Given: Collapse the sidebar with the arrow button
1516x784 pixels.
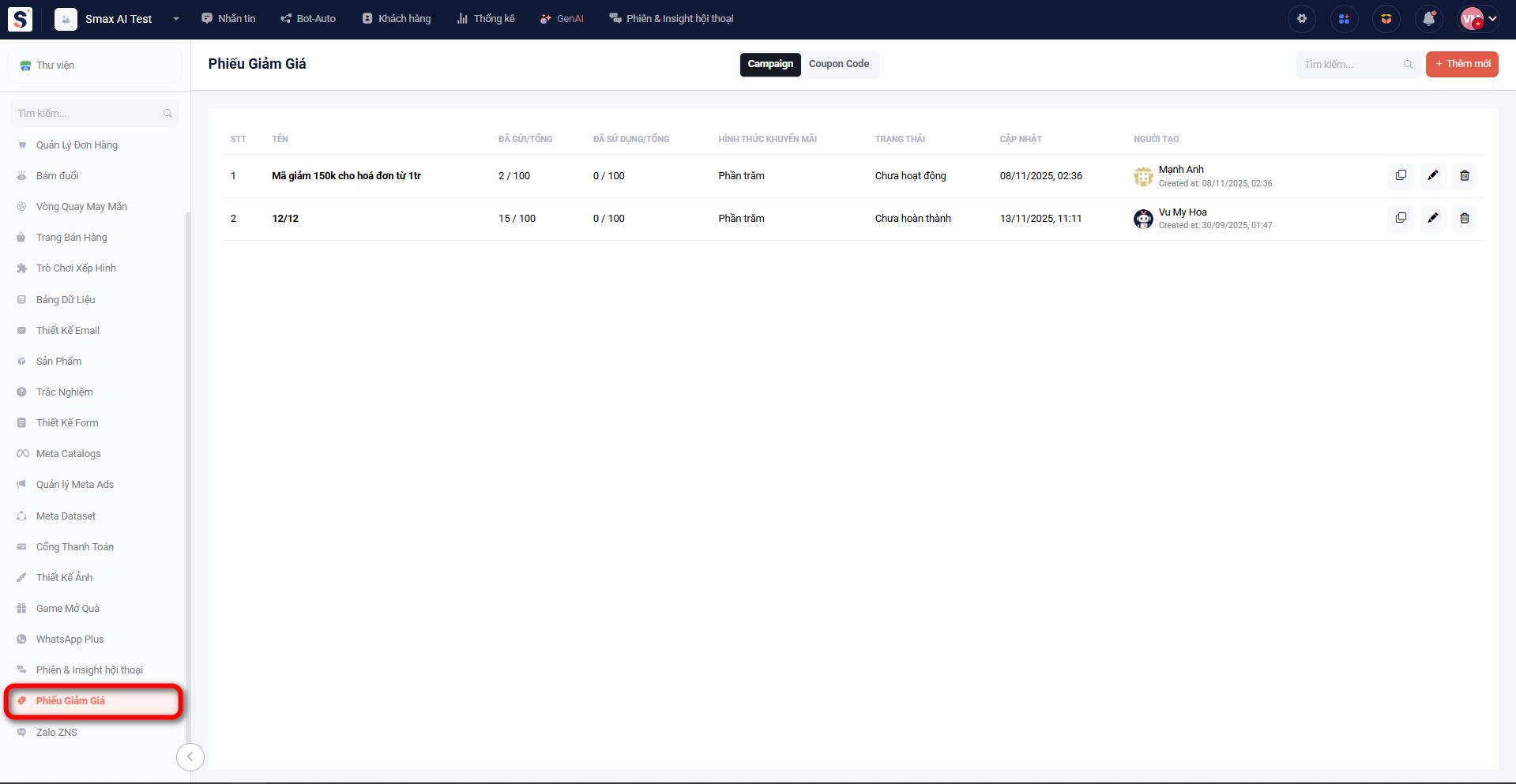Looking at the screenshot, I should point(190,756).
